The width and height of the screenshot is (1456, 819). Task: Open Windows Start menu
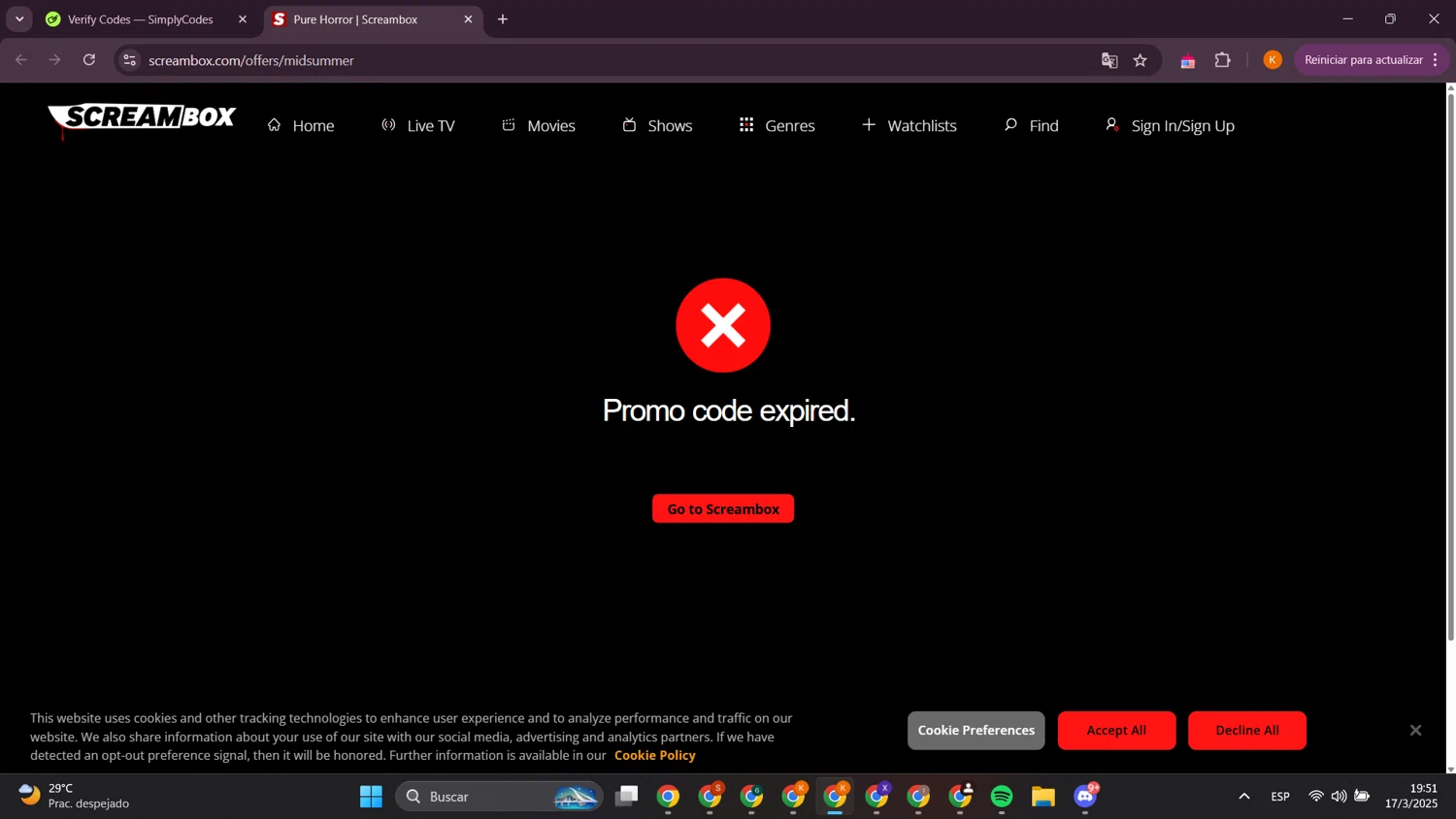371,797
